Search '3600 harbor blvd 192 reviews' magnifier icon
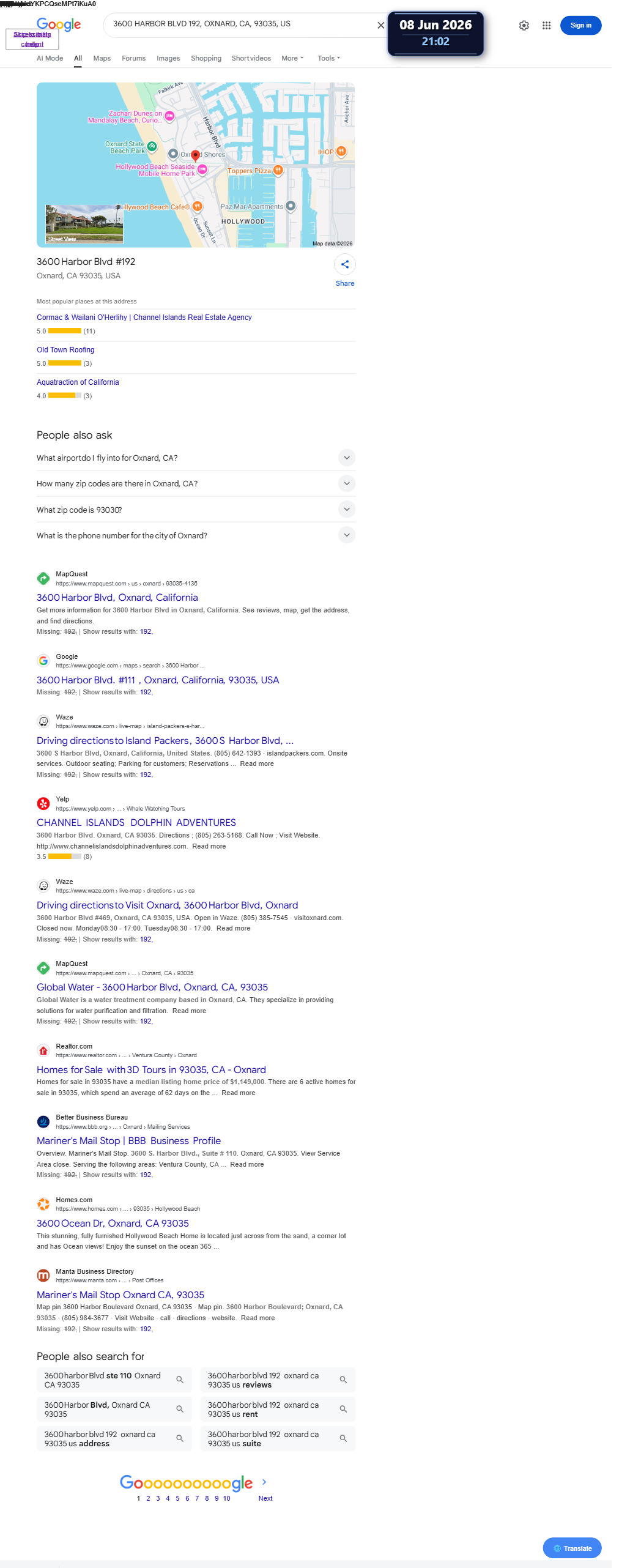This screenshot has height=1568, width=619. pyautogui.click(x=343, y=1380)
